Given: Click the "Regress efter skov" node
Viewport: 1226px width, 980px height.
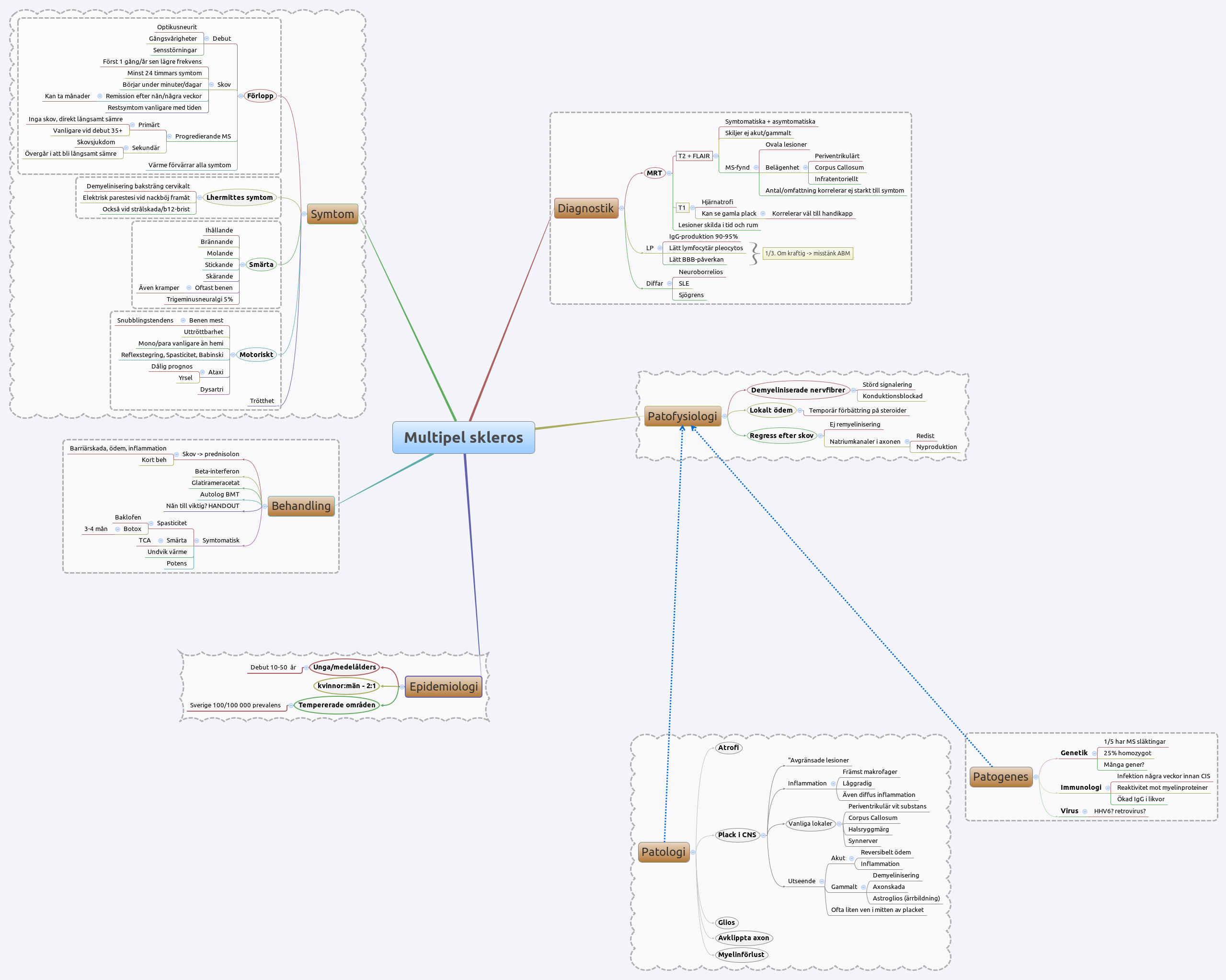Looking at the screenshot, I should [781, 435].
